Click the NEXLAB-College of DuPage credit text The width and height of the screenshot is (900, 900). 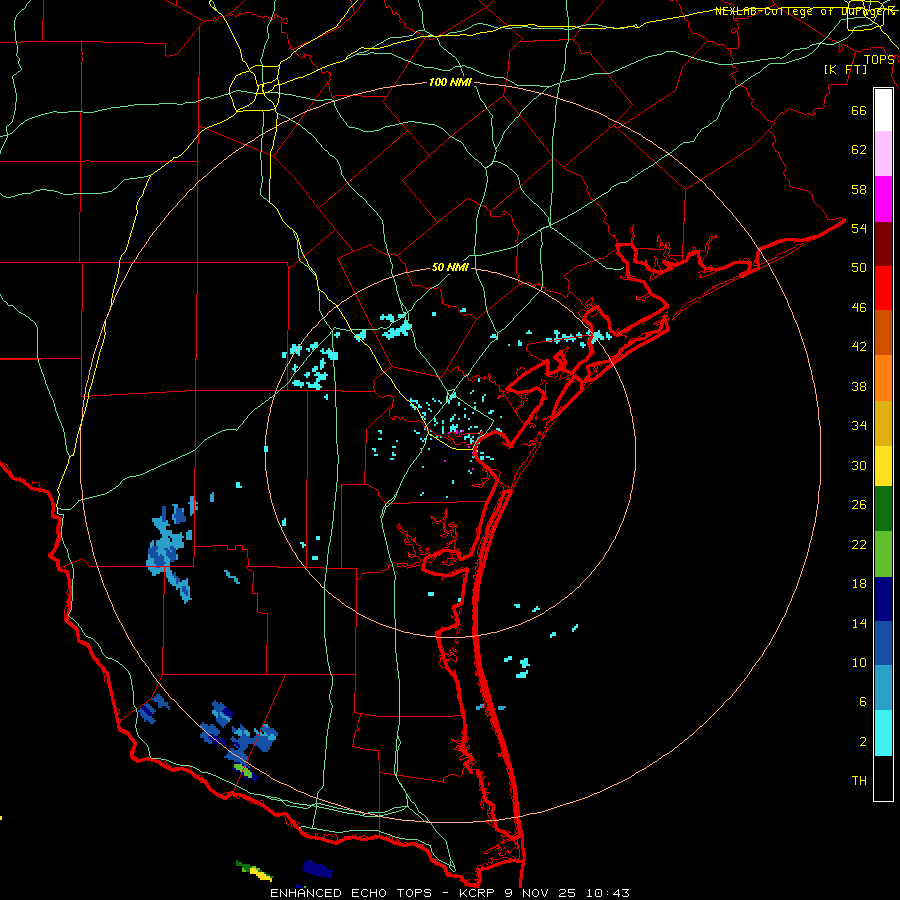tap(805, 11)
